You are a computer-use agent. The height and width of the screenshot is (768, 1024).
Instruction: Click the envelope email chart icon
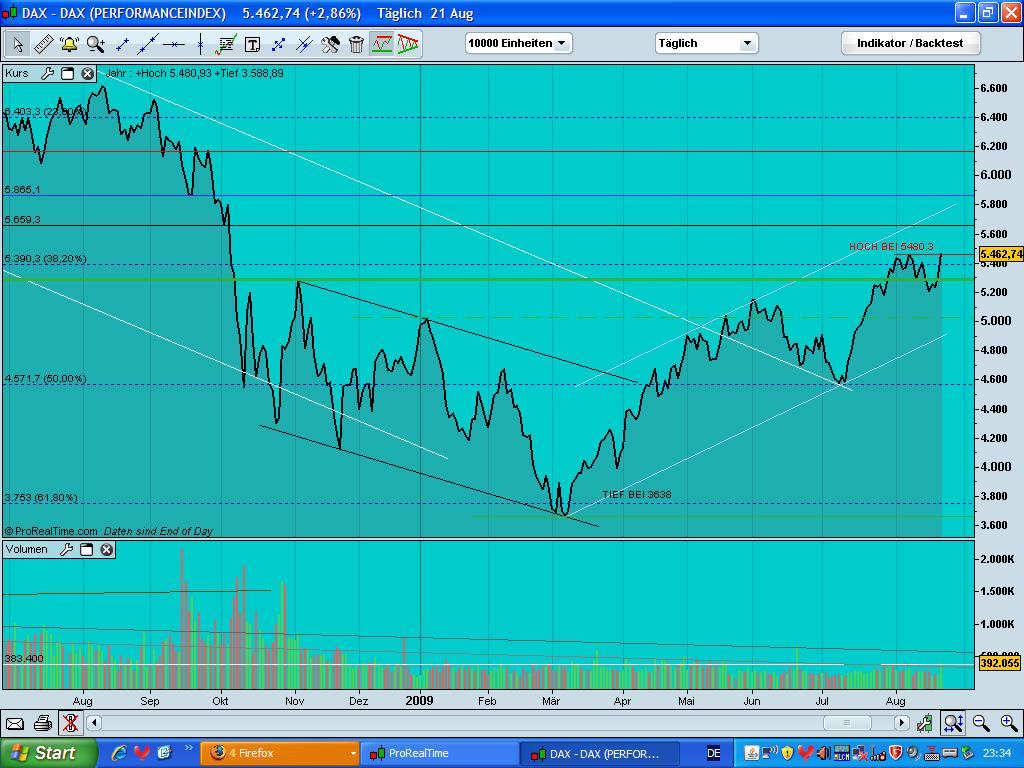click(x=14, y=724)
